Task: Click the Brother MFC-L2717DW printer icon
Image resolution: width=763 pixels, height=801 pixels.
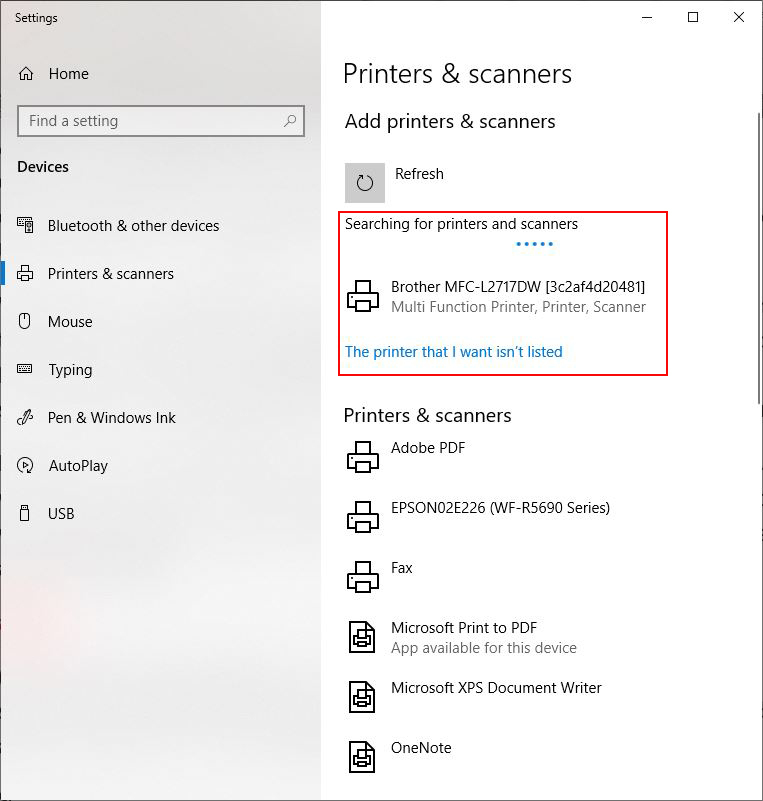Action: (x=363, y=296)
